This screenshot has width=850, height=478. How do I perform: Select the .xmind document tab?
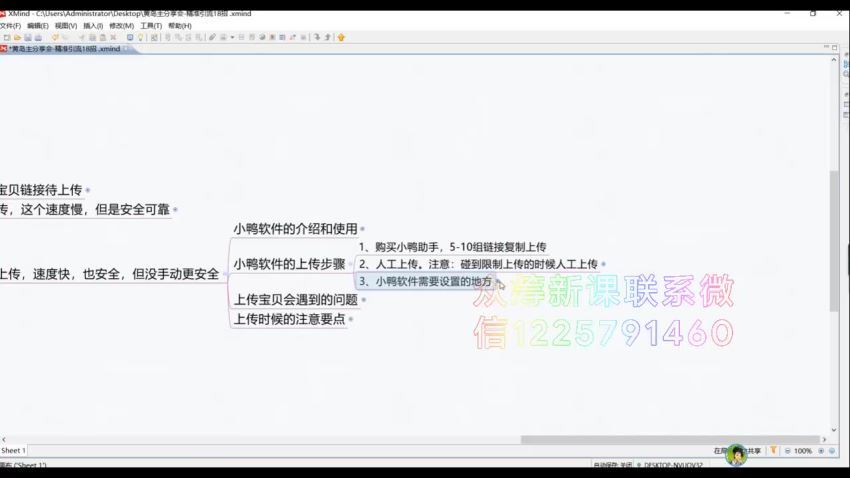click(64, 49)
